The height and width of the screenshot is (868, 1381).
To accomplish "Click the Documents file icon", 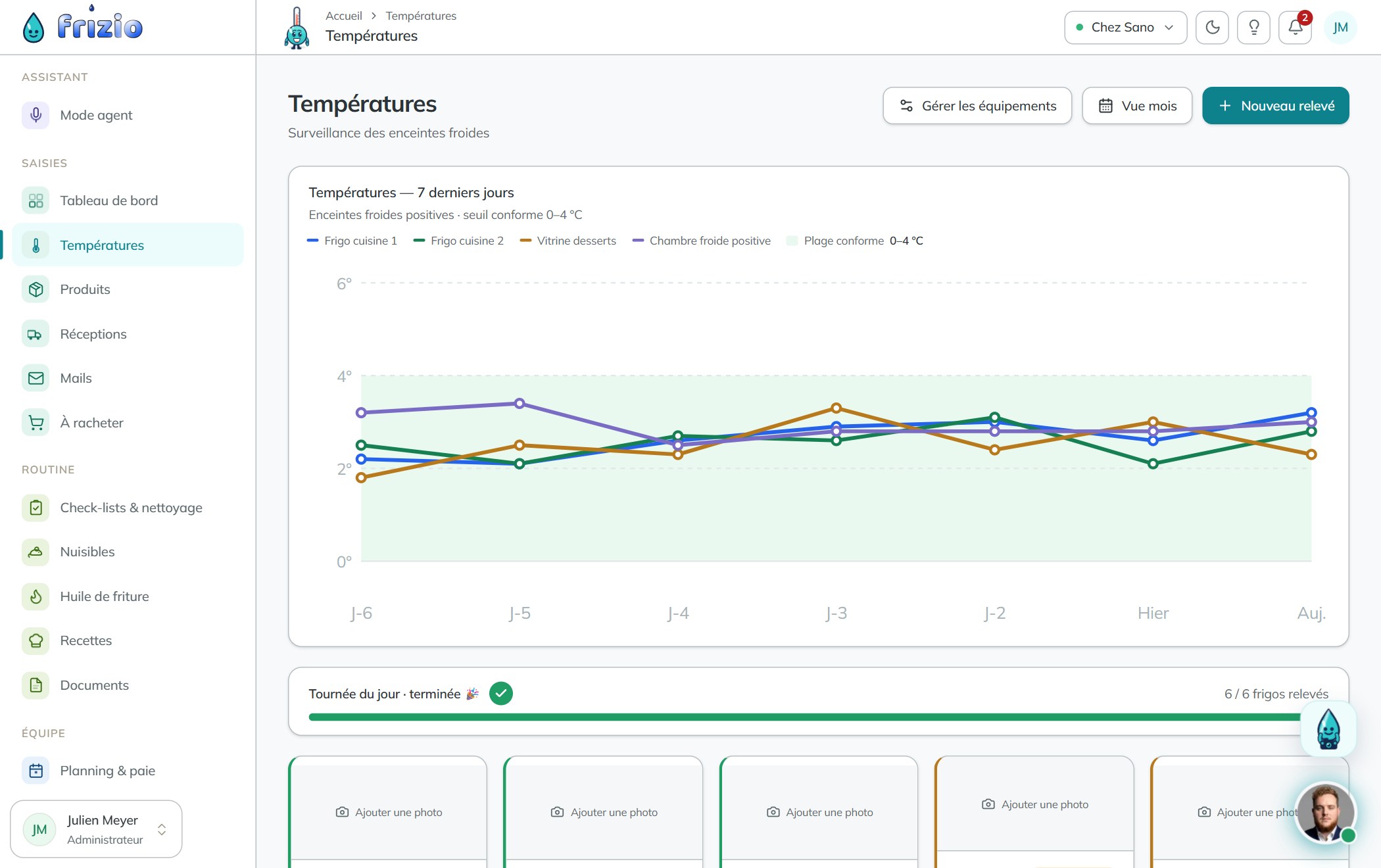I will 36,685.
